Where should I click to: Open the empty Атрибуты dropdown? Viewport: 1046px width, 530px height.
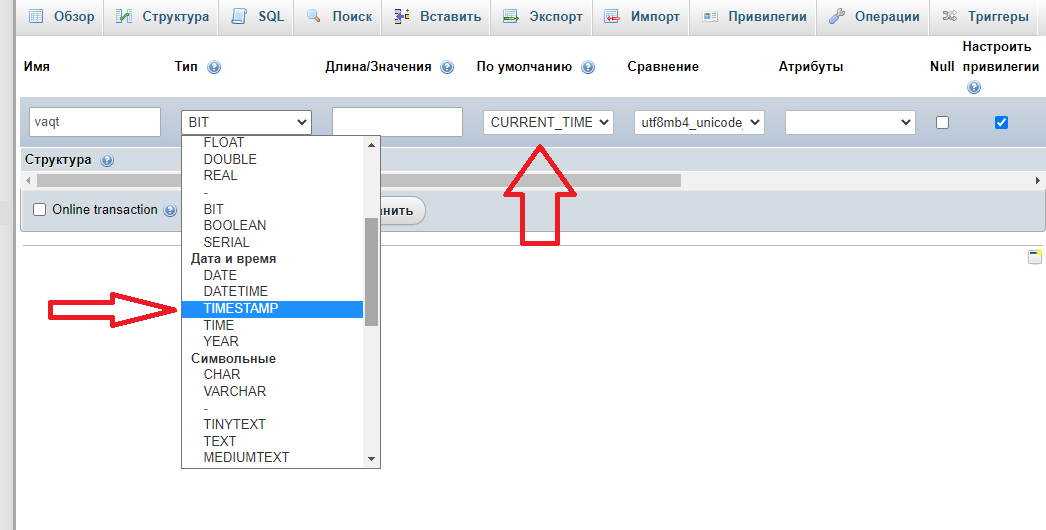point(850,122)
